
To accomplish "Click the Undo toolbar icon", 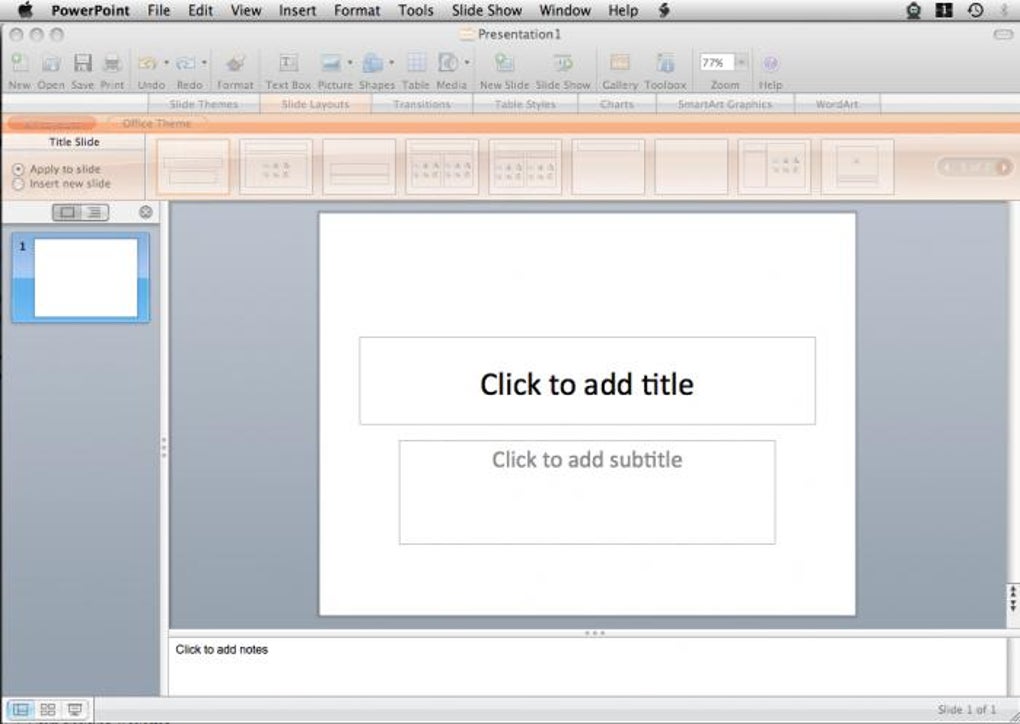I will click(x=148, y=63).
